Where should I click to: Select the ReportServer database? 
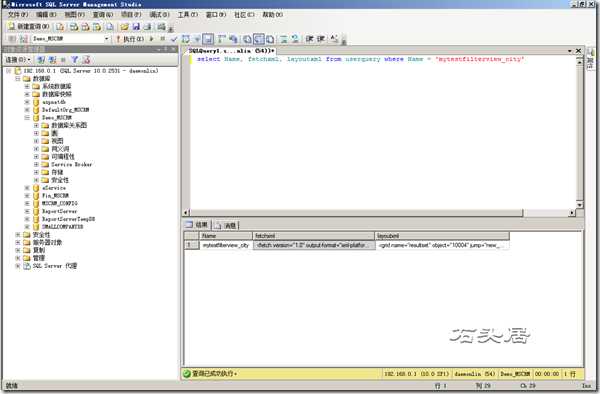[x=59, y=211]
